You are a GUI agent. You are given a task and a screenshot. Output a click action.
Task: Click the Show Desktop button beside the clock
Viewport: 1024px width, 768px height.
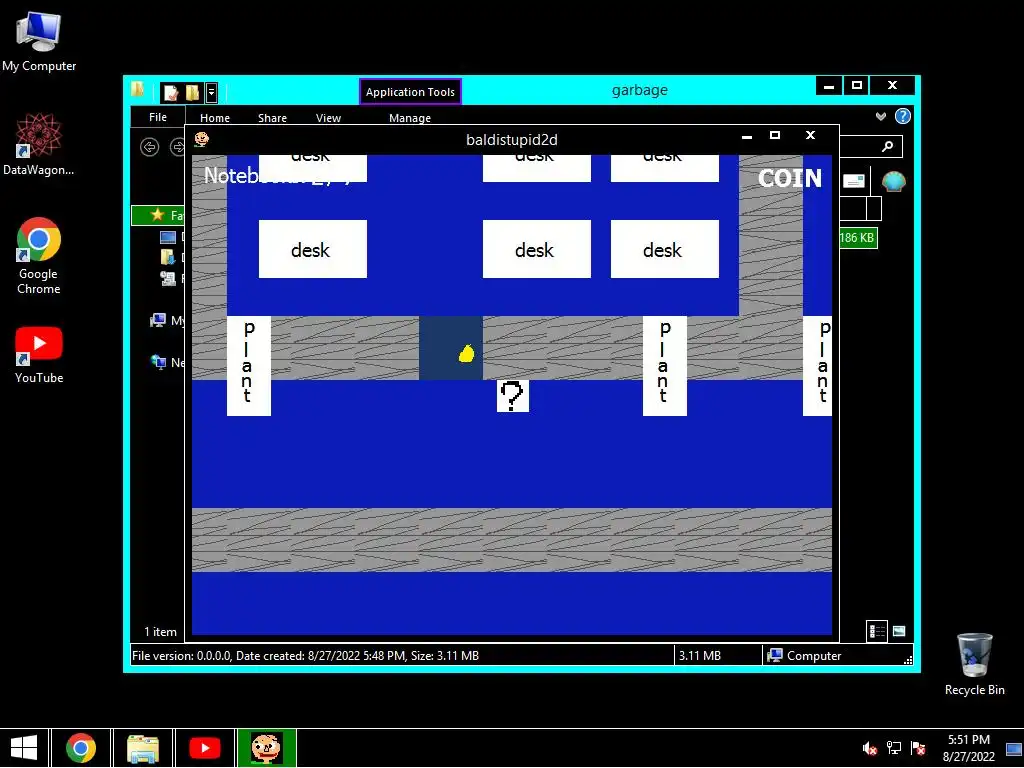[x=1014, y=748]
